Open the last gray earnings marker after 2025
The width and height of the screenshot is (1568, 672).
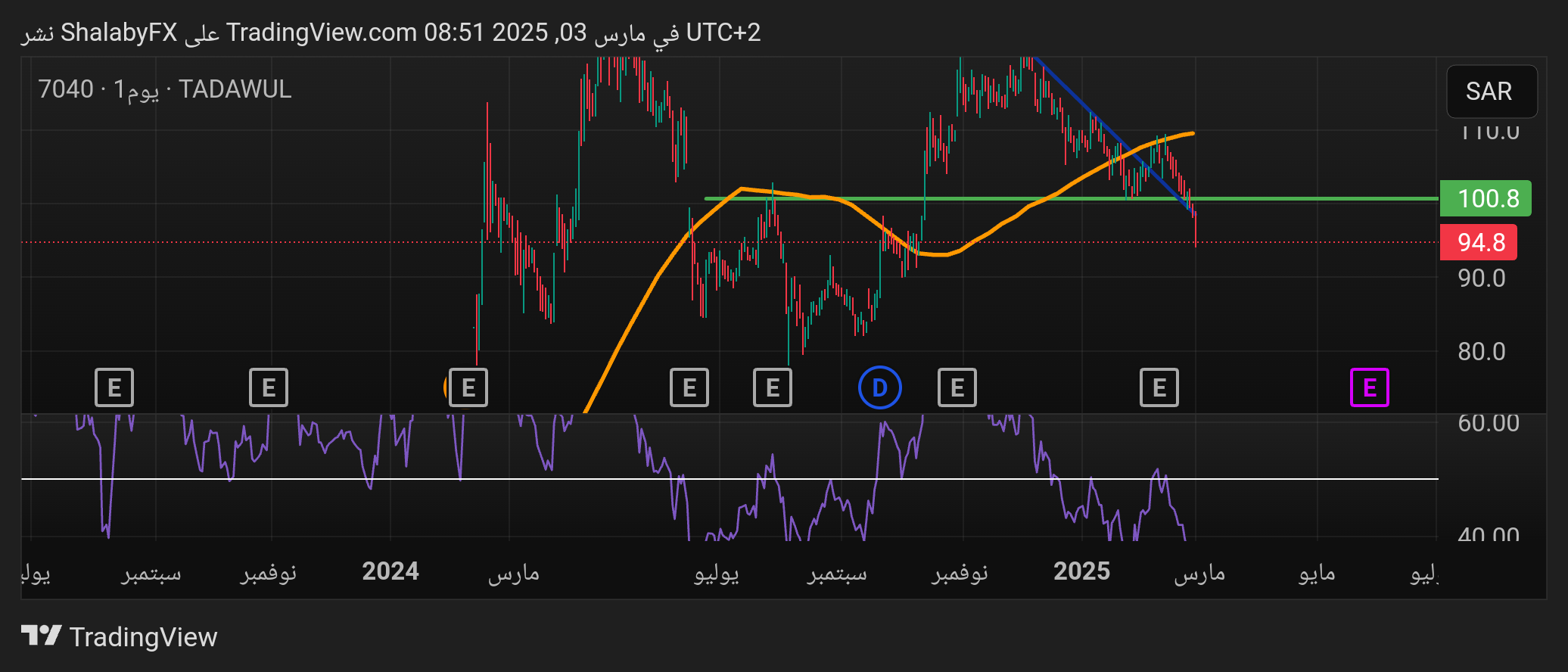[1159, 387]
